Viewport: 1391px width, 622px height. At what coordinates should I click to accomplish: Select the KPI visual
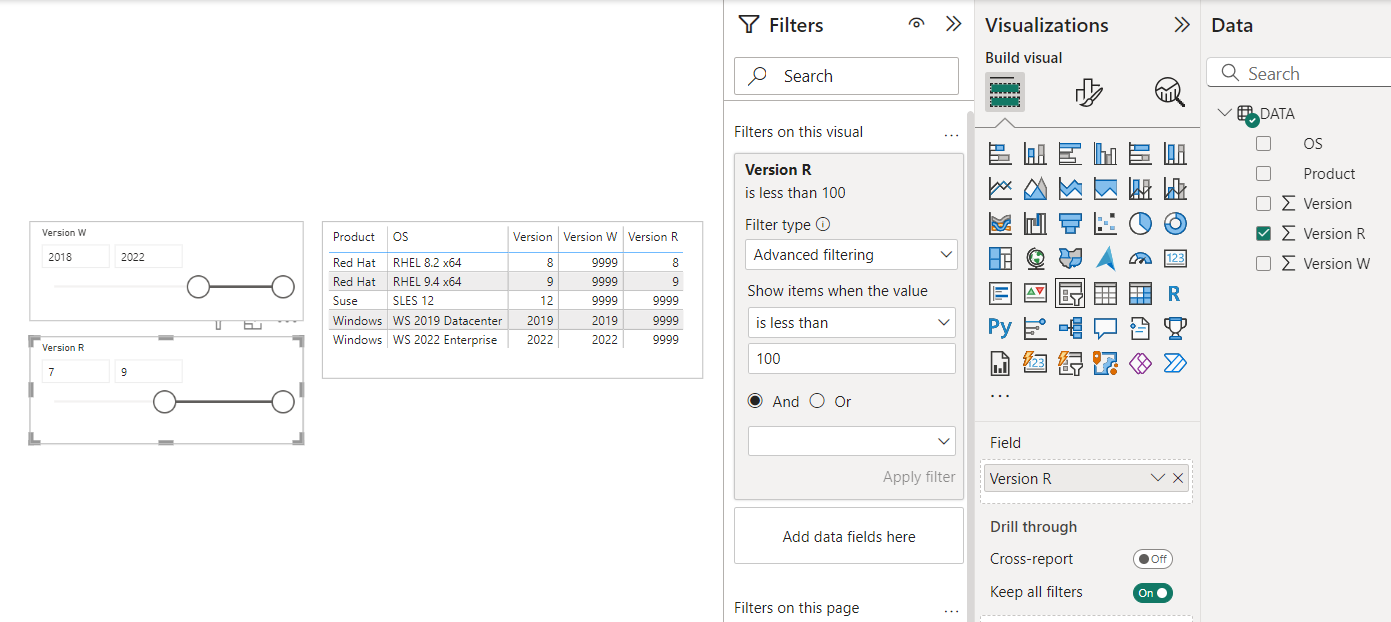(1035, 293)
